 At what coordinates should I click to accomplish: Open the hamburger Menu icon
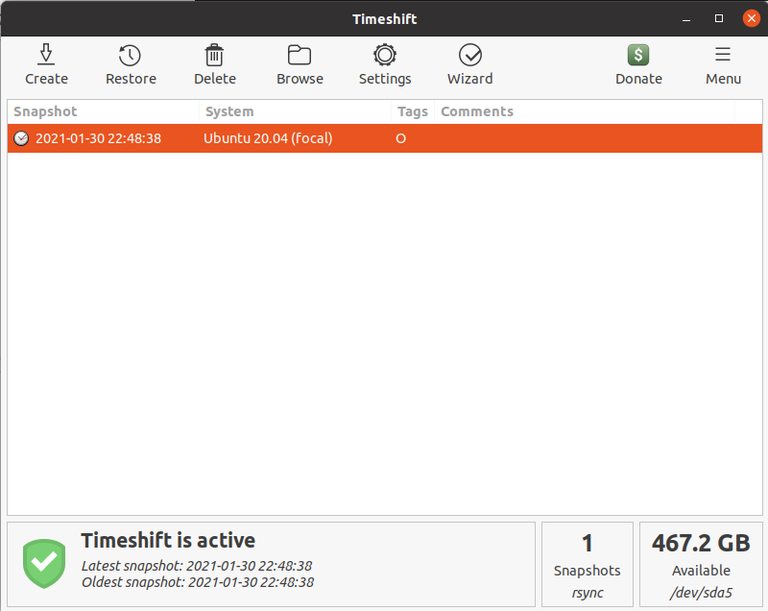(x=722, y=54)
